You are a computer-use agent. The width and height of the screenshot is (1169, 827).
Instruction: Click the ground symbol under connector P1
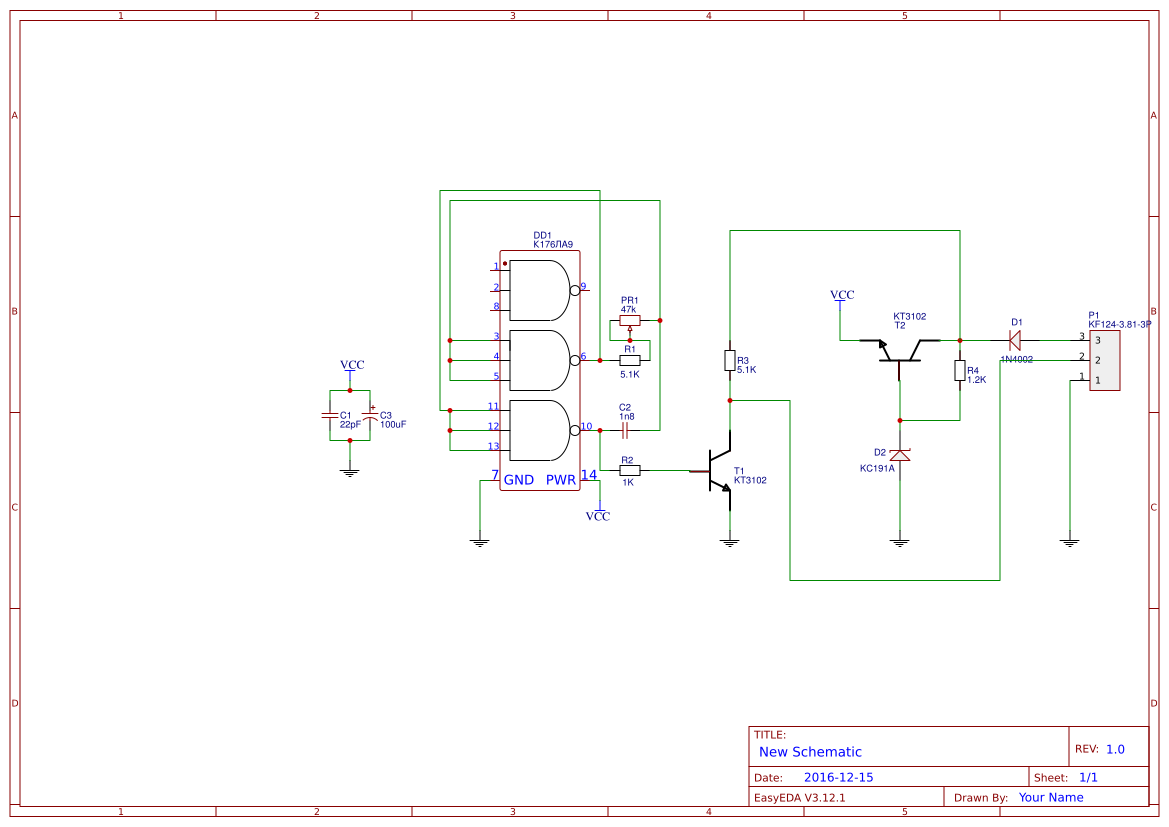(x=1070, y=543)
